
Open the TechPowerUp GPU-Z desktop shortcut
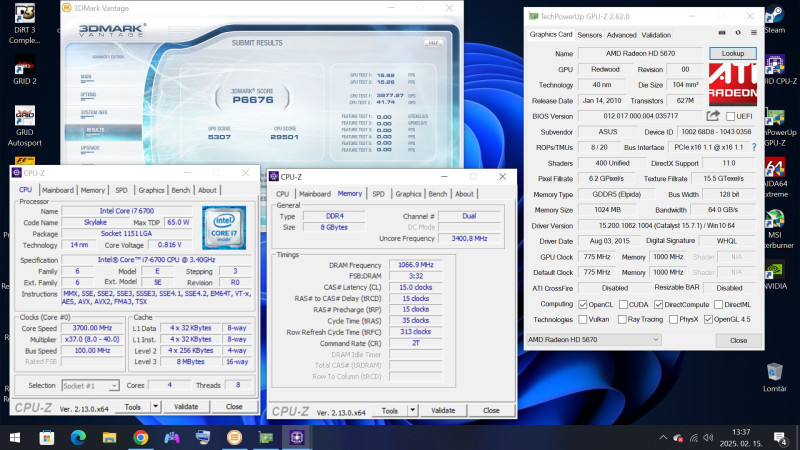pyautogui.click(x=775, y=128)
